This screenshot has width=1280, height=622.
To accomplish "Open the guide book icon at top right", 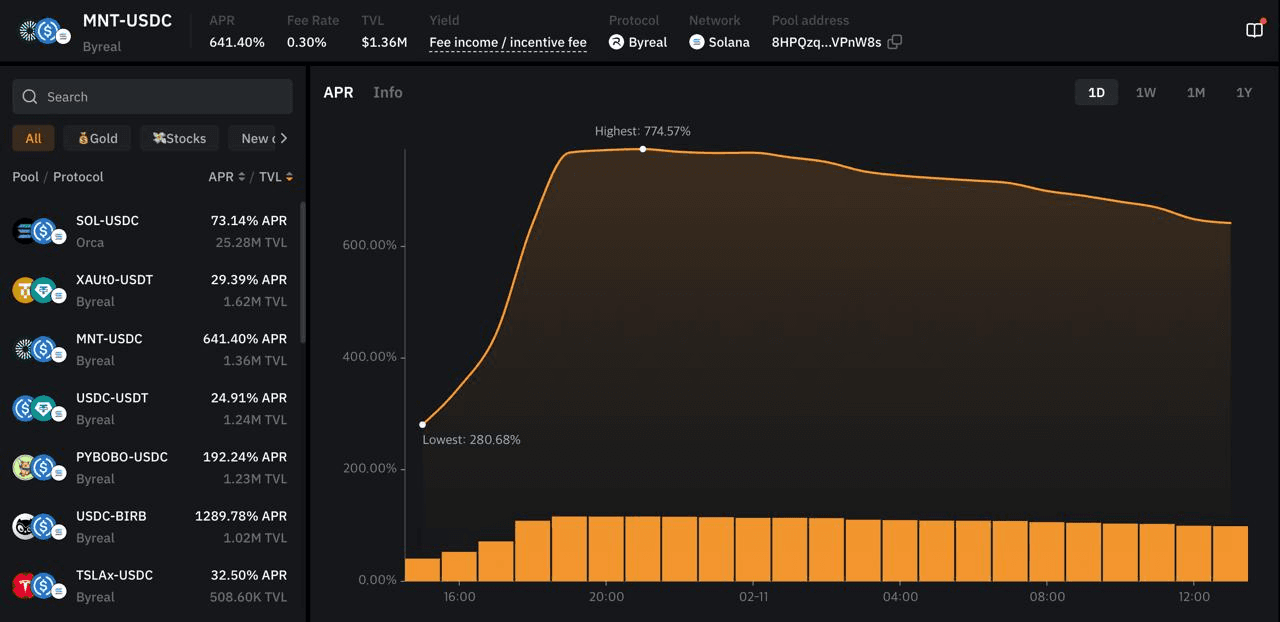I will point(1254,30).
